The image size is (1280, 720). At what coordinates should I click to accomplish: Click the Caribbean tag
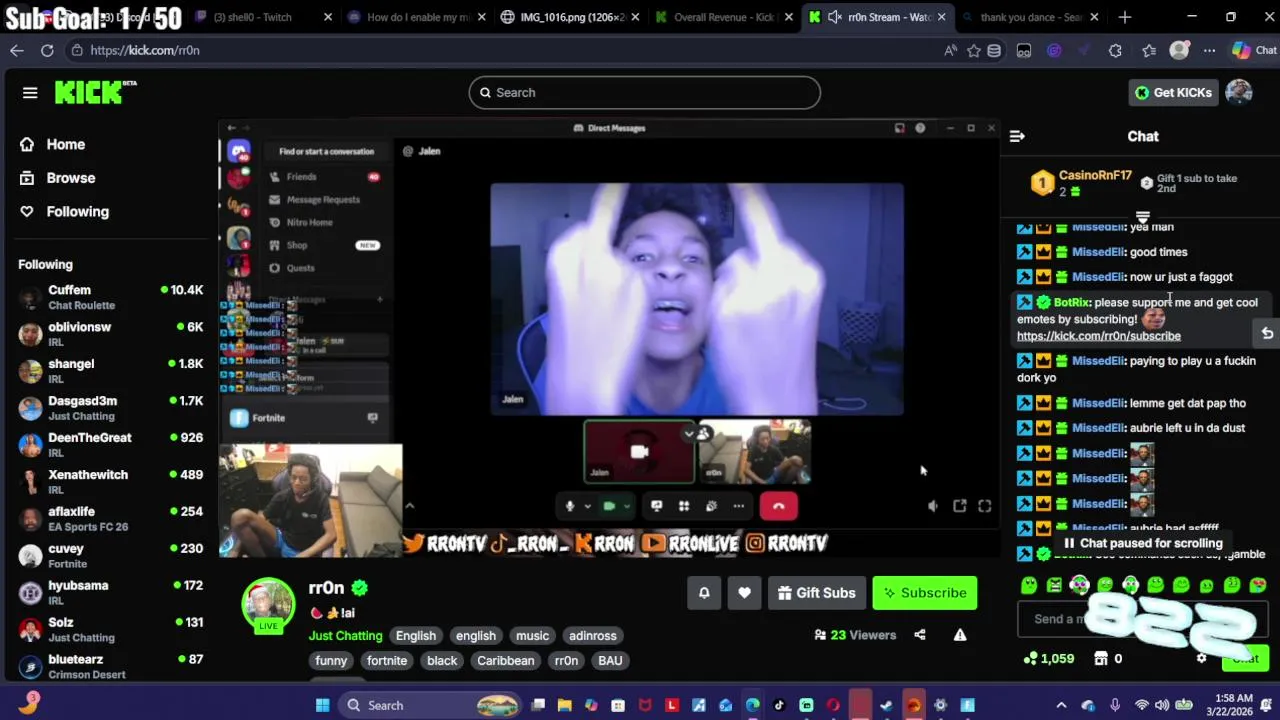(505, 660)
